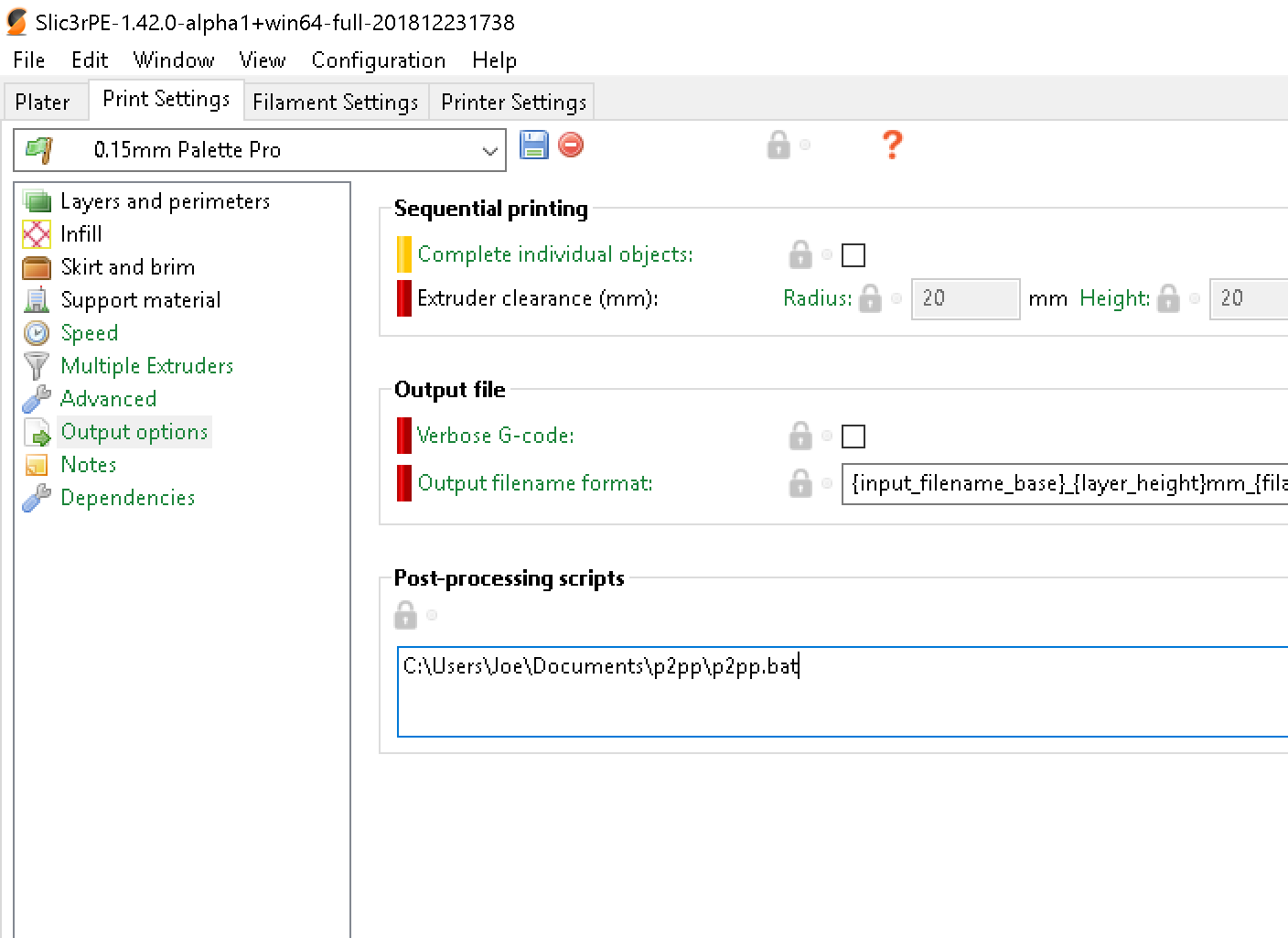Click lock icon beside Height field

(1168, 298)
